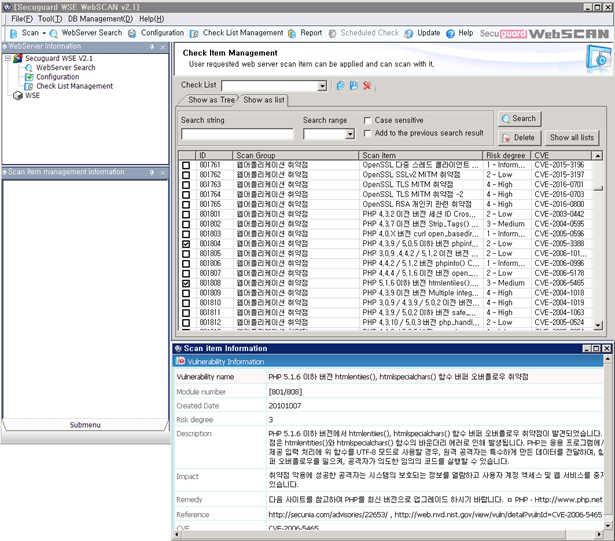Sort by Risk degree column header
This screenshot has height=541, width=615.
pos(506,155)
